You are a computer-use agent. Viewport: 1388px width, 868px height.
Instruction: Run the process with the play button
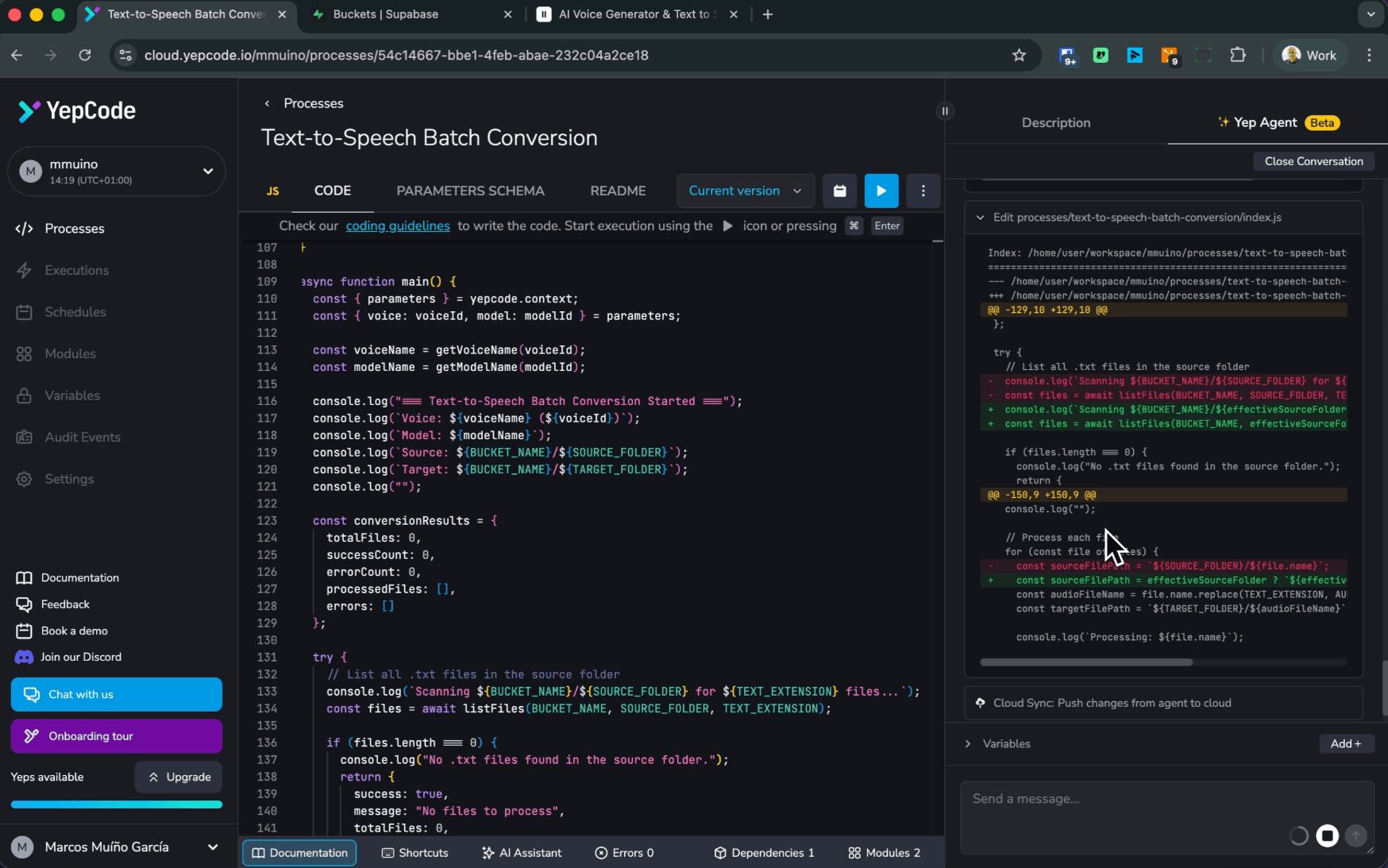click(881, 191)
